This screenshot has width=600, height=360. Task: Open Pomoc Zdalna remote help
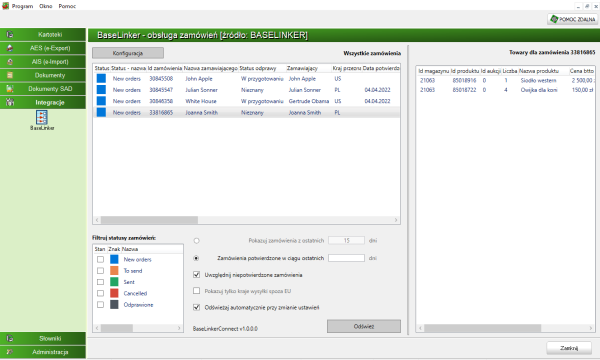click(572, 19)
